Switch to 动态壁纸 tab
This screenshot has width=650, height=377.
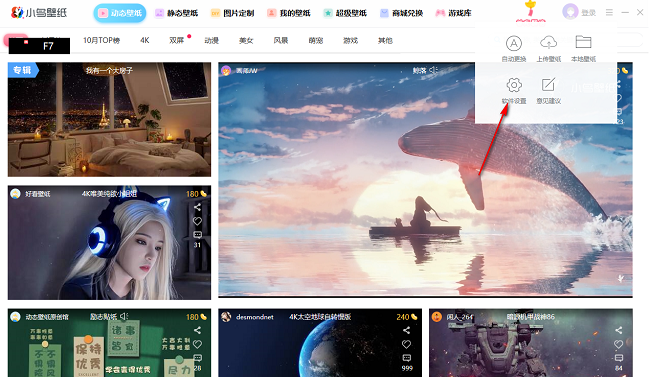pos(120,13)
